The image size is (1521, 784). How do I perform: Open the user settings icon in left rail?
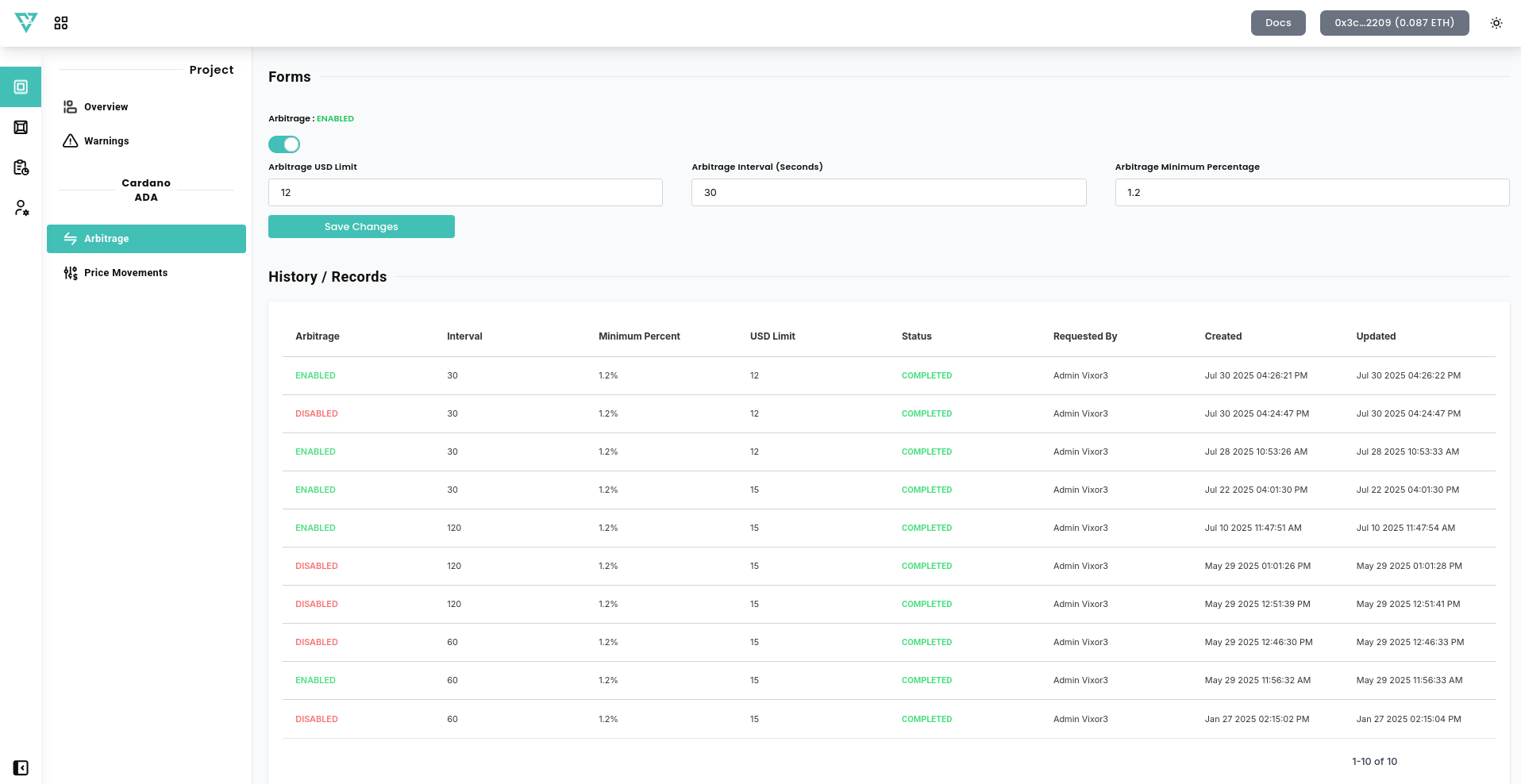coord(21,208)
